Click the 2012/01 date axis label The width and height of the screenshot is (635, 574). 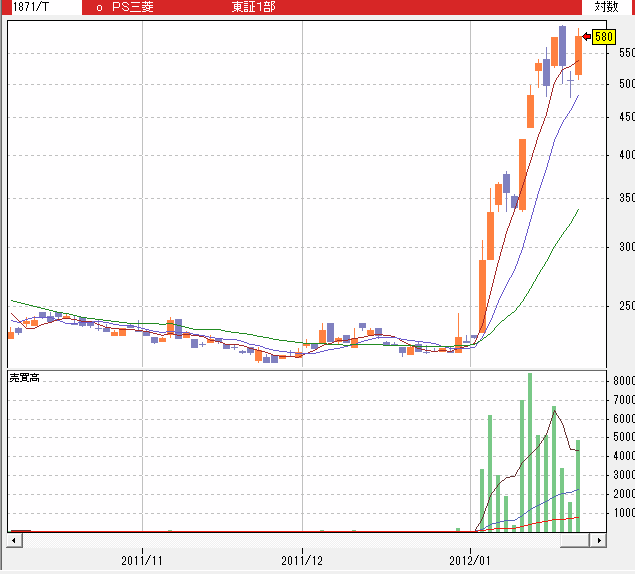(x=470, y=561)
